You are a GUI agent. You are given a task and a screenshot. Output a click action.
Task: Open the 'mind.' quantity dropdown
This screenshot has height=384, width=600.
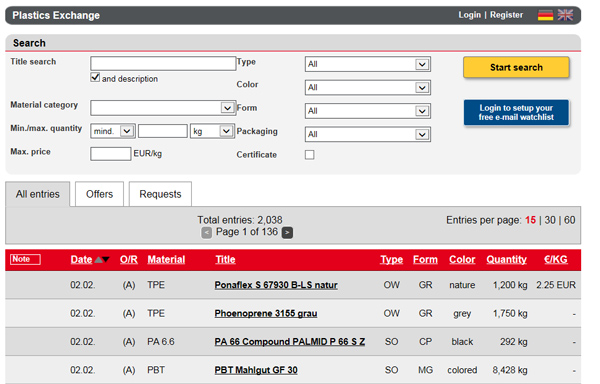(113, 131)
